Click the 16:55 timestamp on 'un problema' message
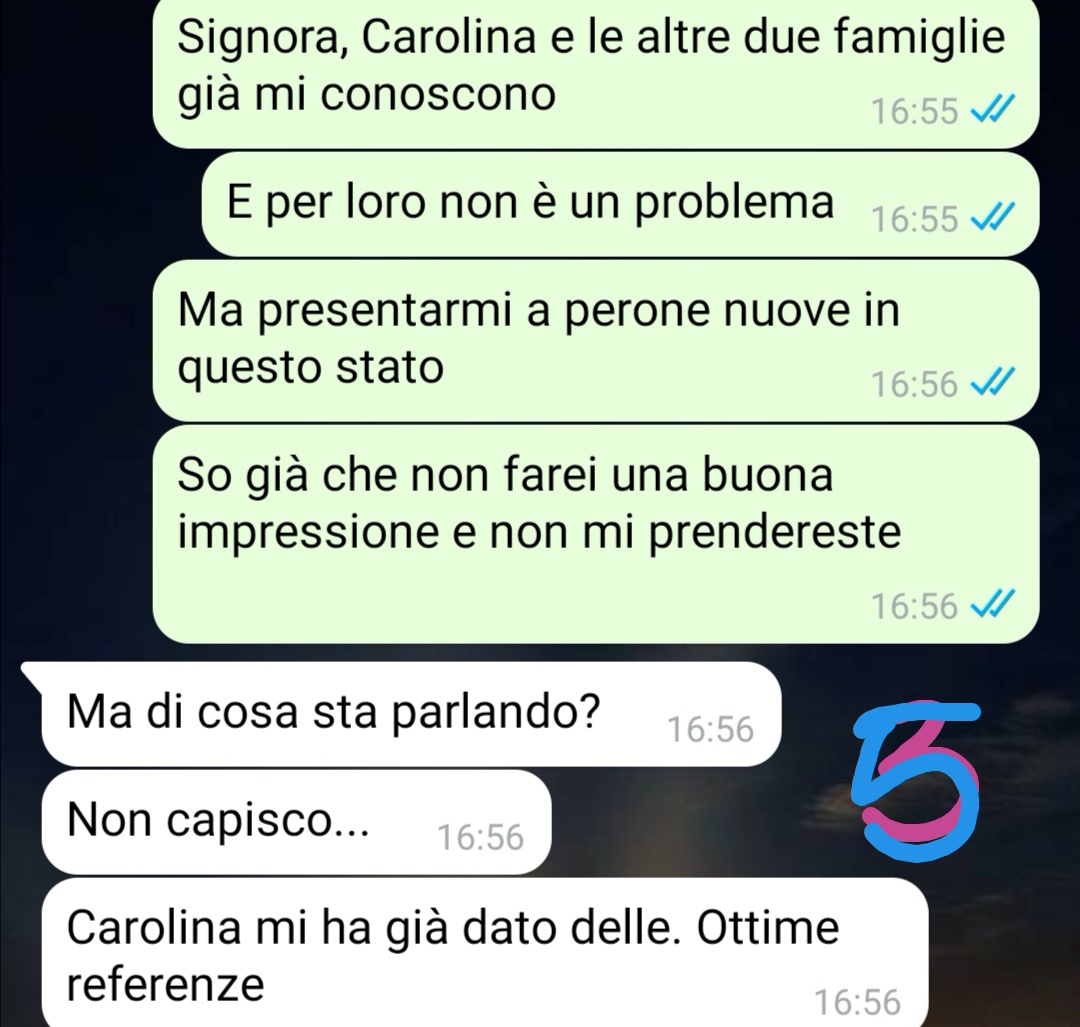Image resolution: width=1080 pixels, height=1027 pixels. (x=914, y=219)
